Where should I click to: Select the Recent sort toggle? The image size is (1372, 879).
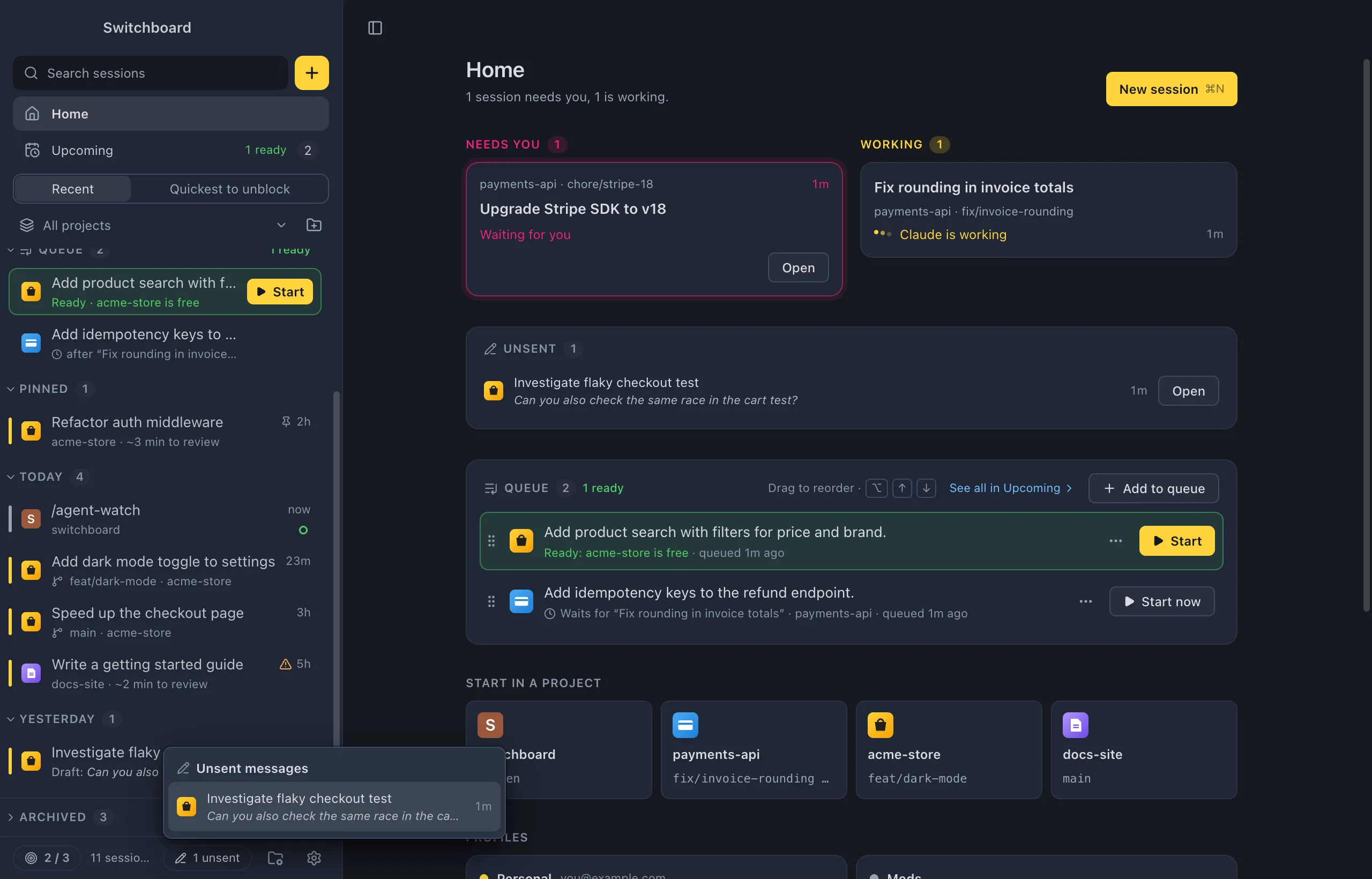72,189
